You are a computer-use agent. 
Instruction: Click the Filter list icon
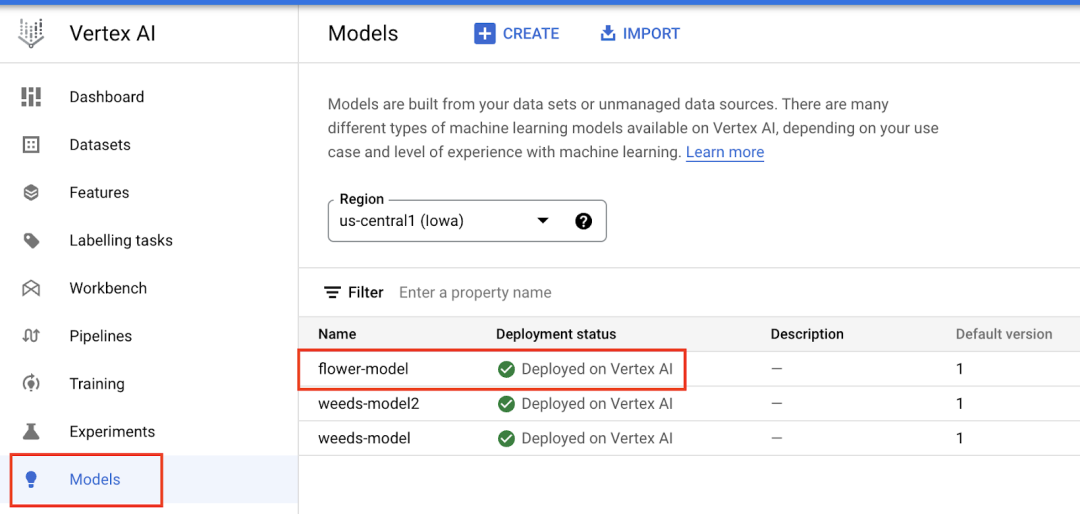[332, 293]
